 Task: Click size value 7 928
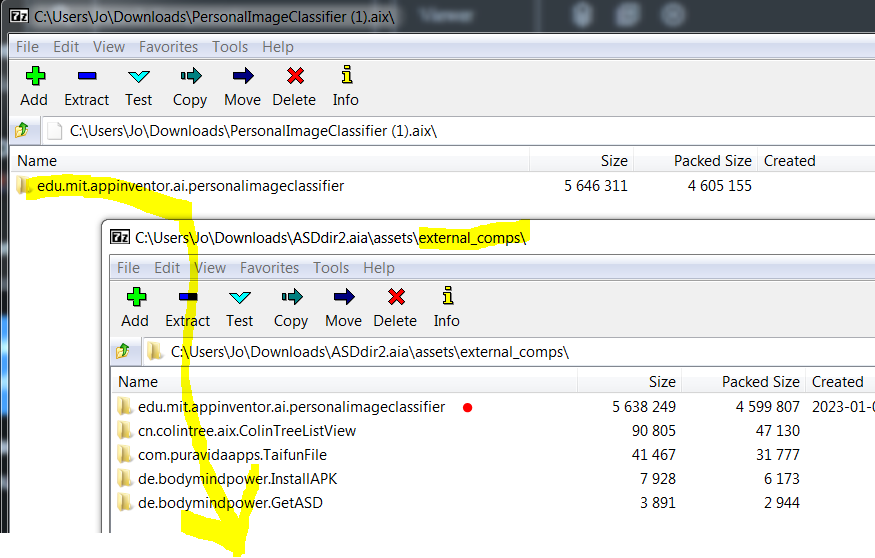[x=657, y=479]
